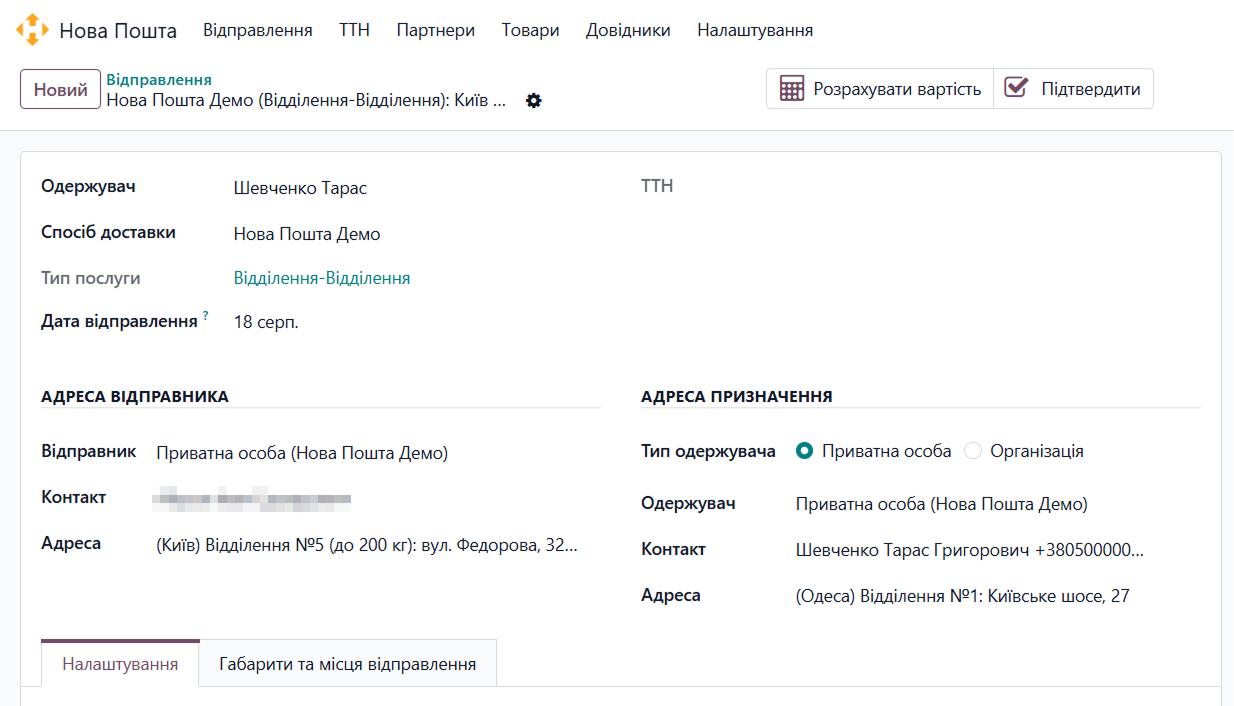
Task: Click the Новий button
Action: [61, 89]
